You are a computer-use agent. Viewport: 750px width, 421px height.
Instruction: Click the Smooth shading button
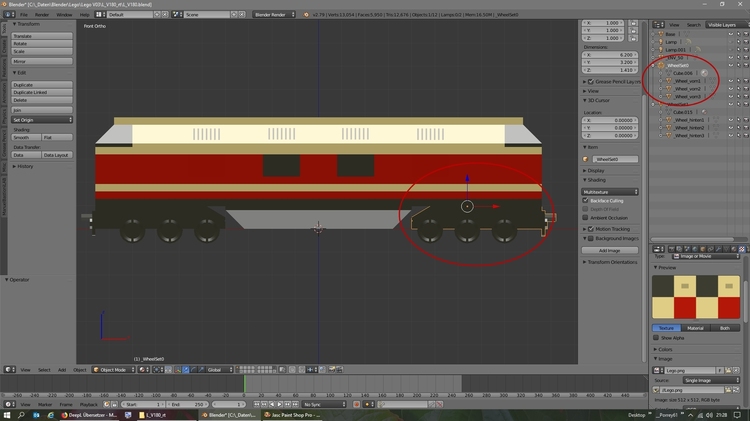click(26, 137)
